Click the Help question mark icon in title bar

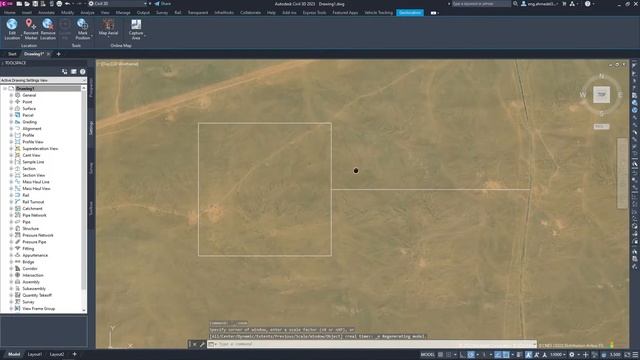[x=587, y=4]
